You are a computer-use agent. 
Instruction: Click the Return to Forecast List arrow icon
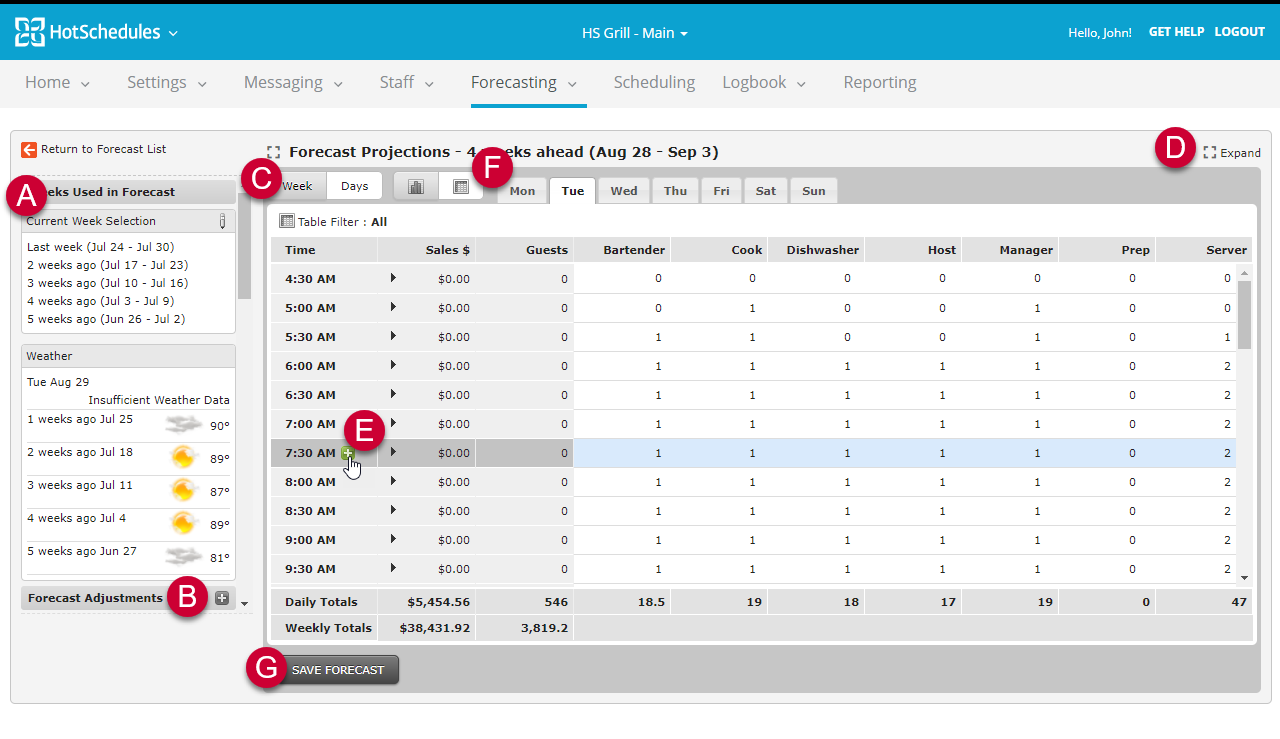[x=29, y=149]
